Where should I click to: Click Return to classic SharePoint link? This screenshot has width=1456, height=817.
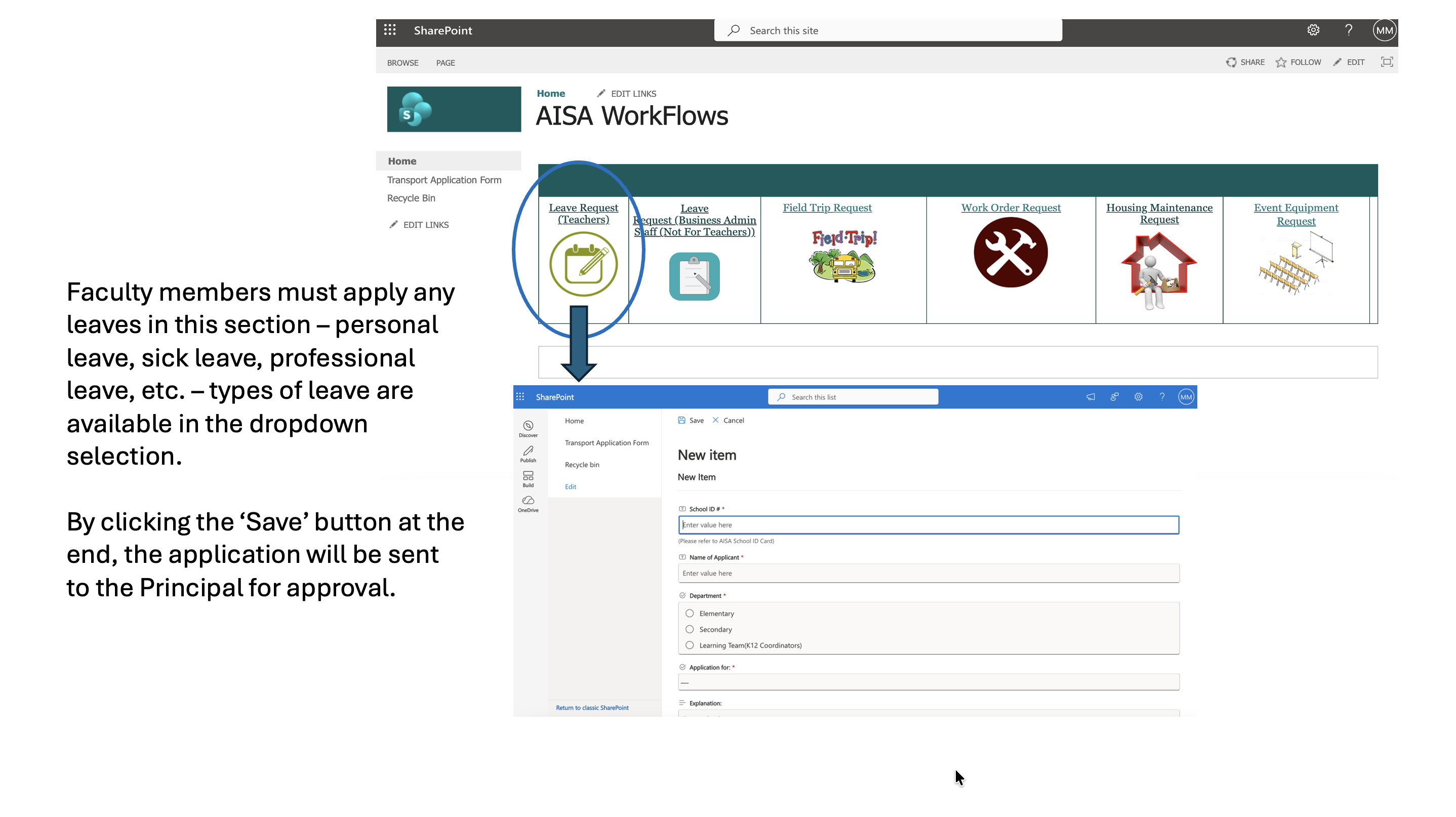[592, 707]
